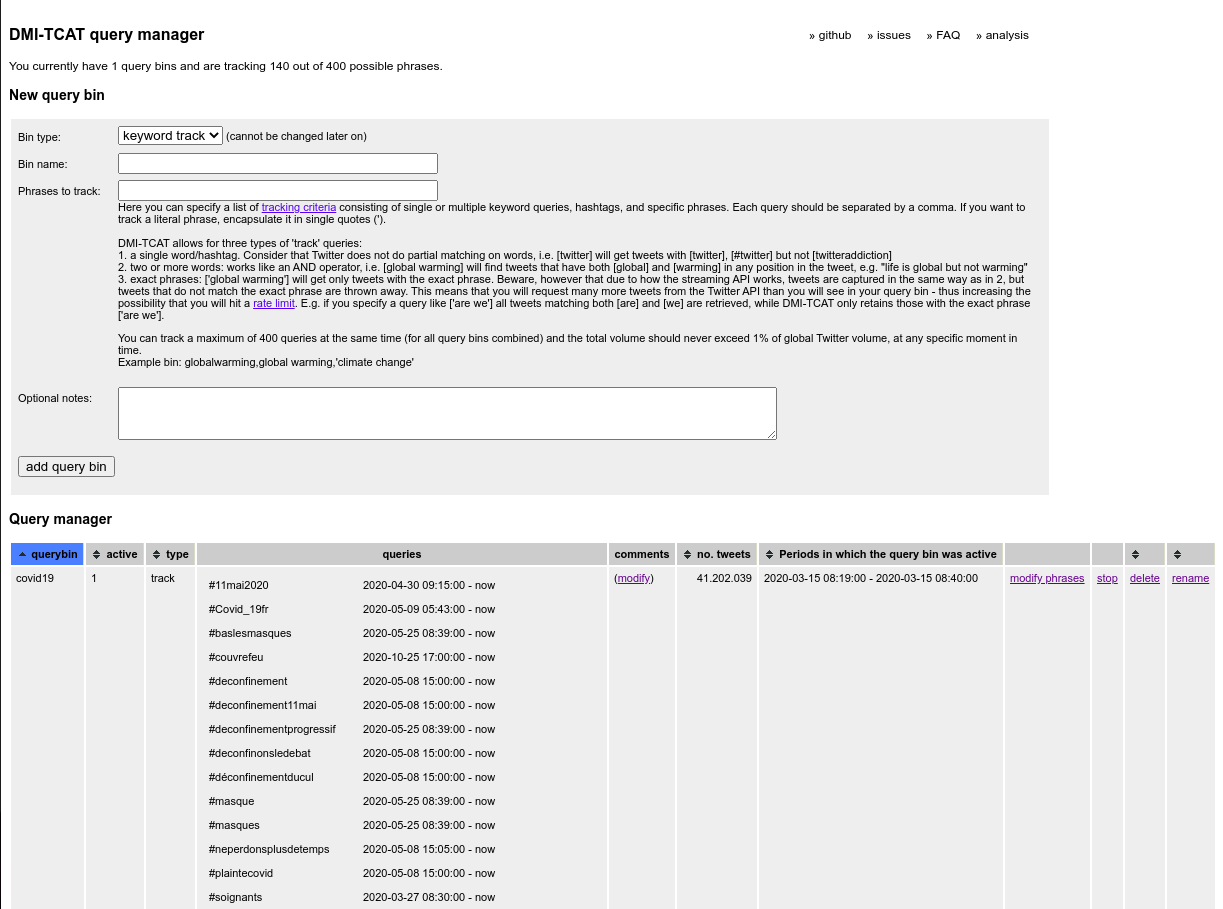Viewport: 1223px width, 909px height.
Task: Select the #deconfinementprogressif query entry
Action: (272, 729)
